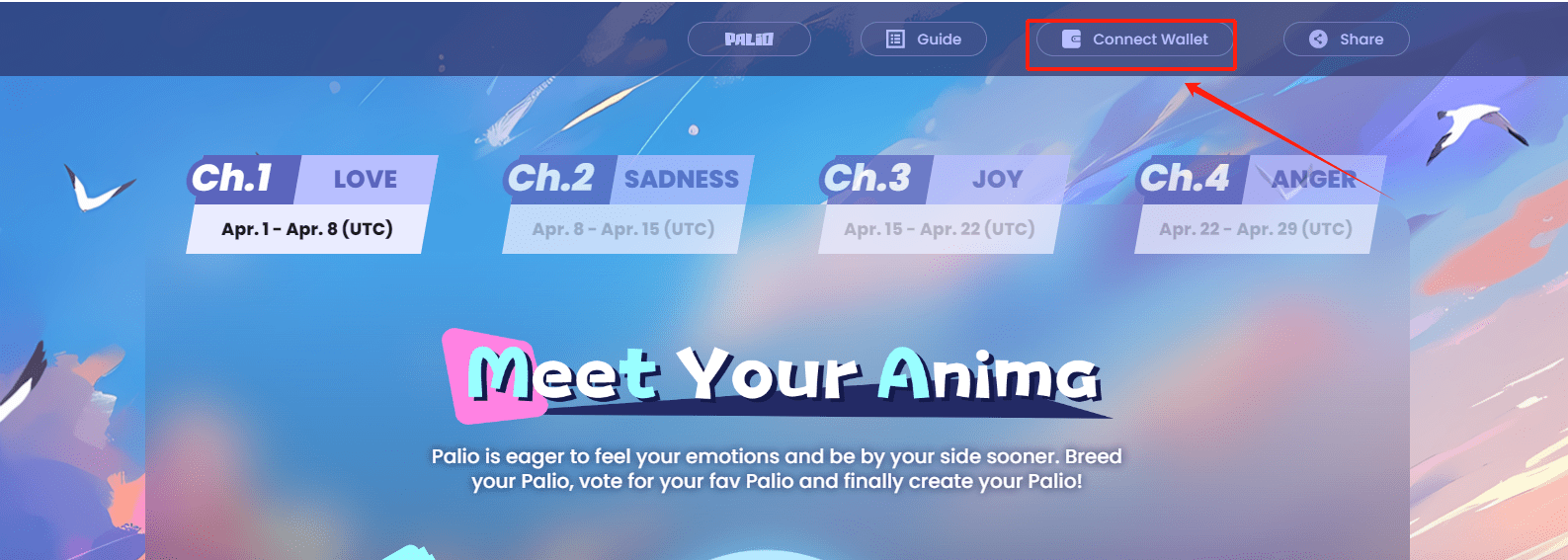1568x560 pixels.
Task: Click the PALIO logo button
Action: (749, 40)
